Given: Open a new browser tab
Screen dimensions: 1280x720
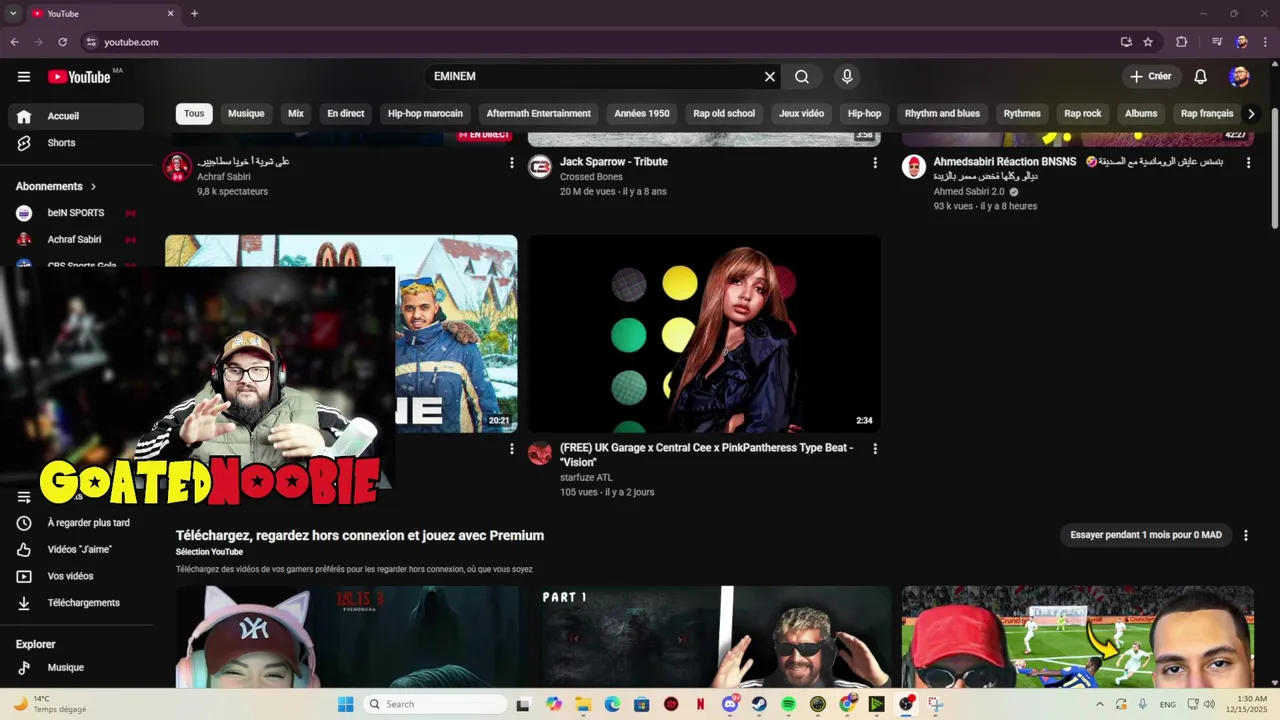Looking at the screenshot, I should tap(194, 13).
